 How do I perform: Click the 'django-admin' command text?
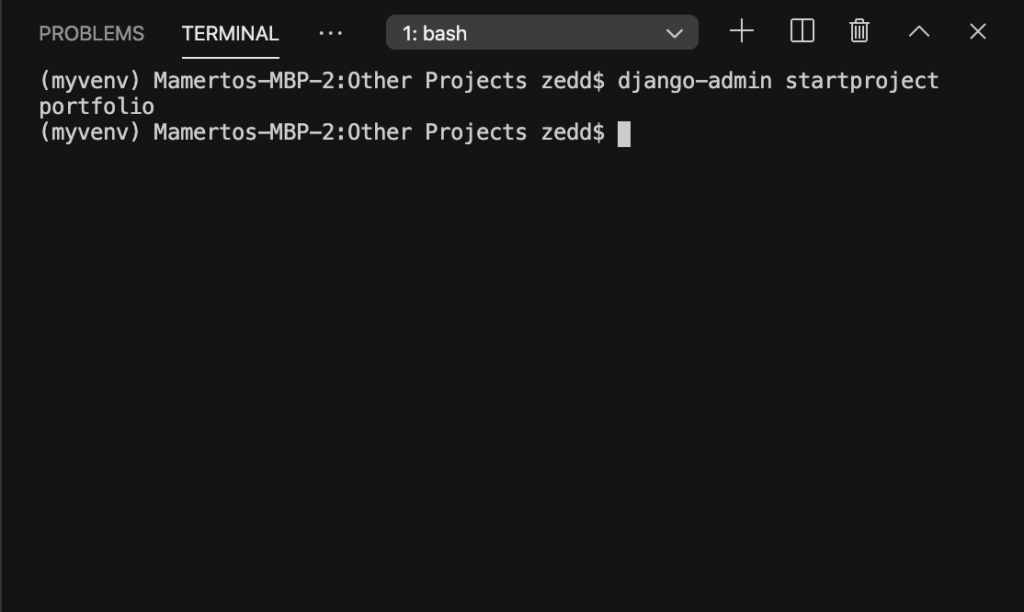(695, 81)
